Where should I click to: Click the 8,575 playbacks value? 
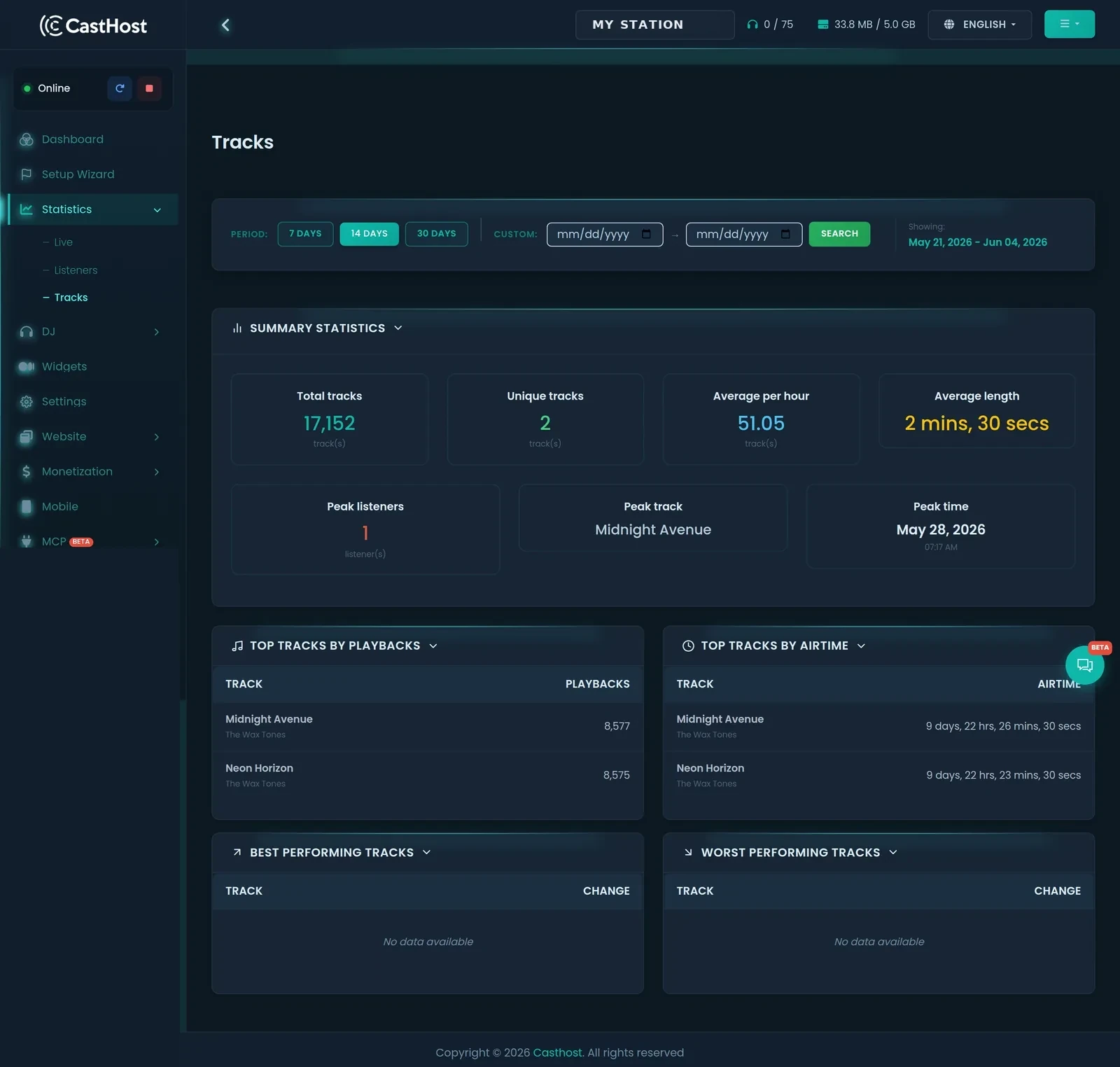(x=617, y=775)
